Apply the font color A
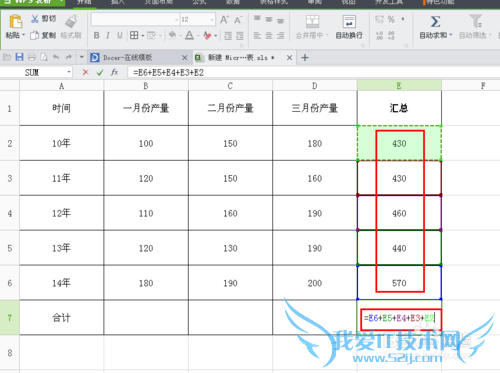This screenshot has width=500, height=373. [x=189, y=35]
